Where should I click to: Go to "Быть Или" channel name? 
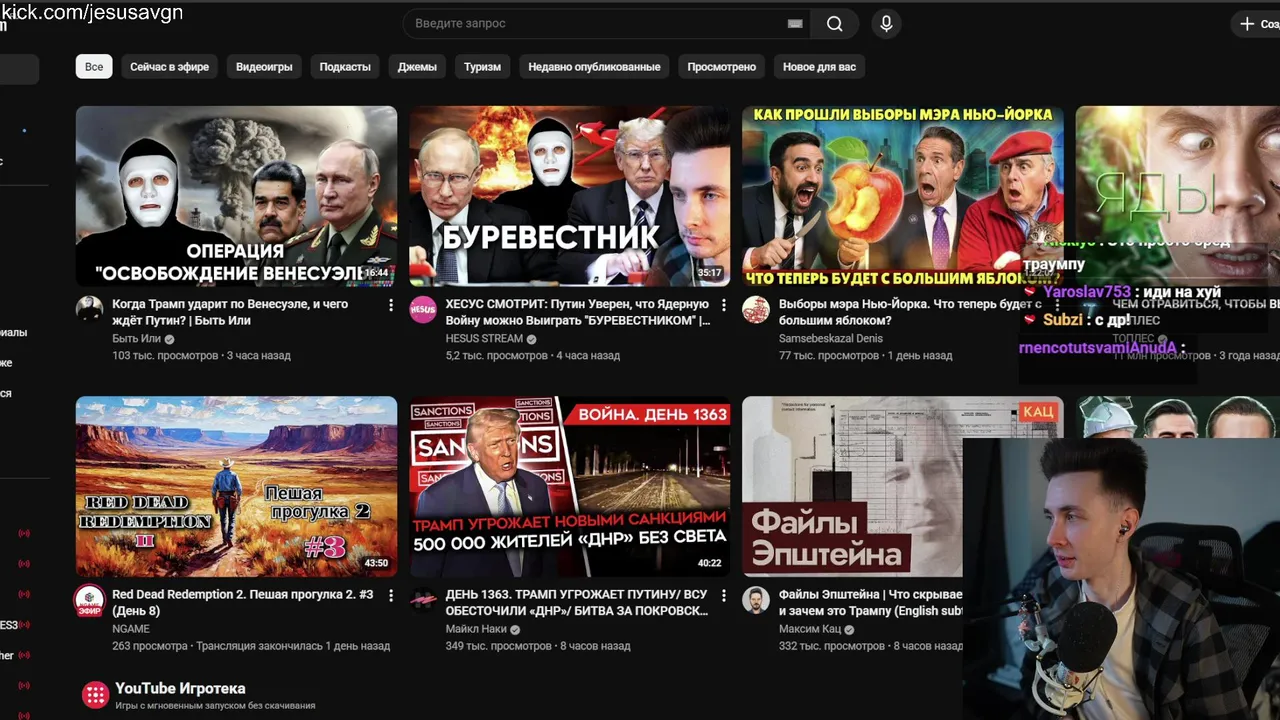136,339
